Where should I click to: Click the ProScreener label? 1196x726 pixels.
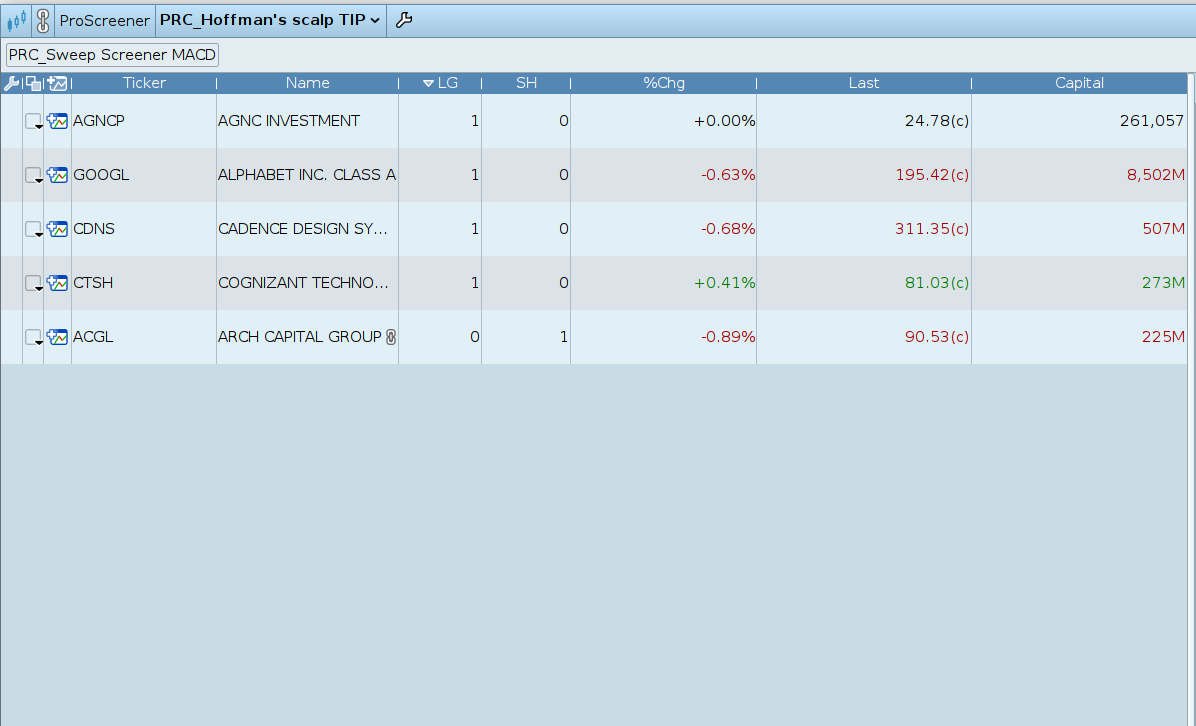point(104,21)
